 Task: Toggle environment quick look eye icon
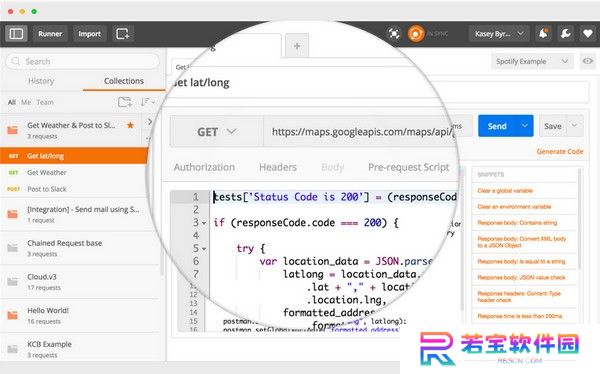coord(588,61)
